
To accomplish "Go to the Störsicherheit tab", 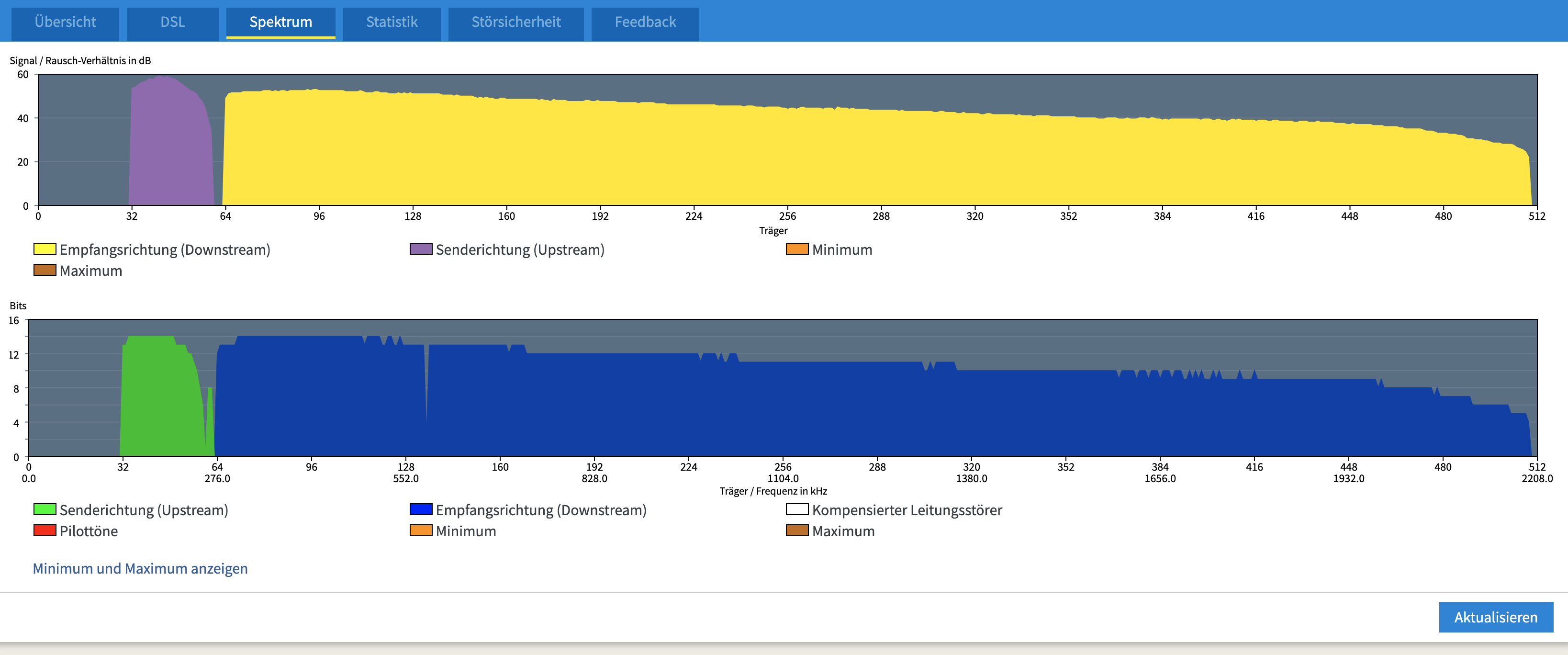I will tap(515, 22).
